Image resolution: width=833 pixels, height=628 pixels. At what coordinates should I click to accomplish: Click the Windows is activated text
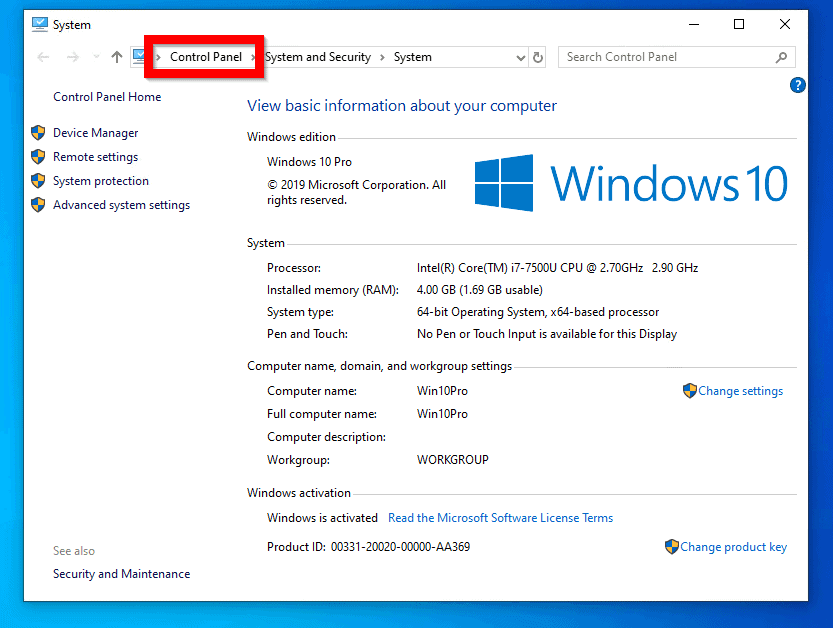click(x=322, y=518)
